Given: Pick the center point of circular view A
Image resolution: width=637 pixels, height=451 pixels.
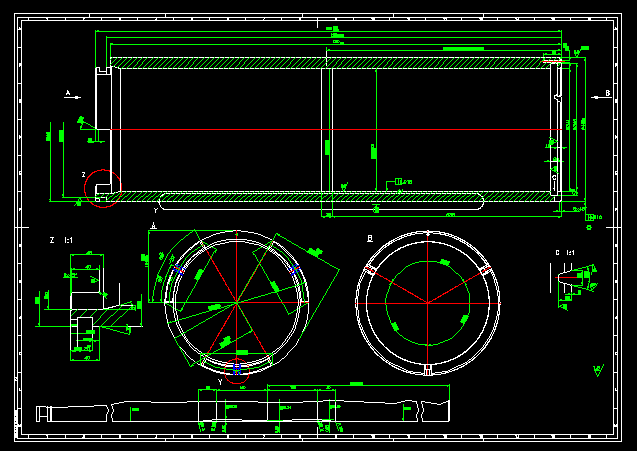Looking at the screenshot, I should (x=237, y=303).
